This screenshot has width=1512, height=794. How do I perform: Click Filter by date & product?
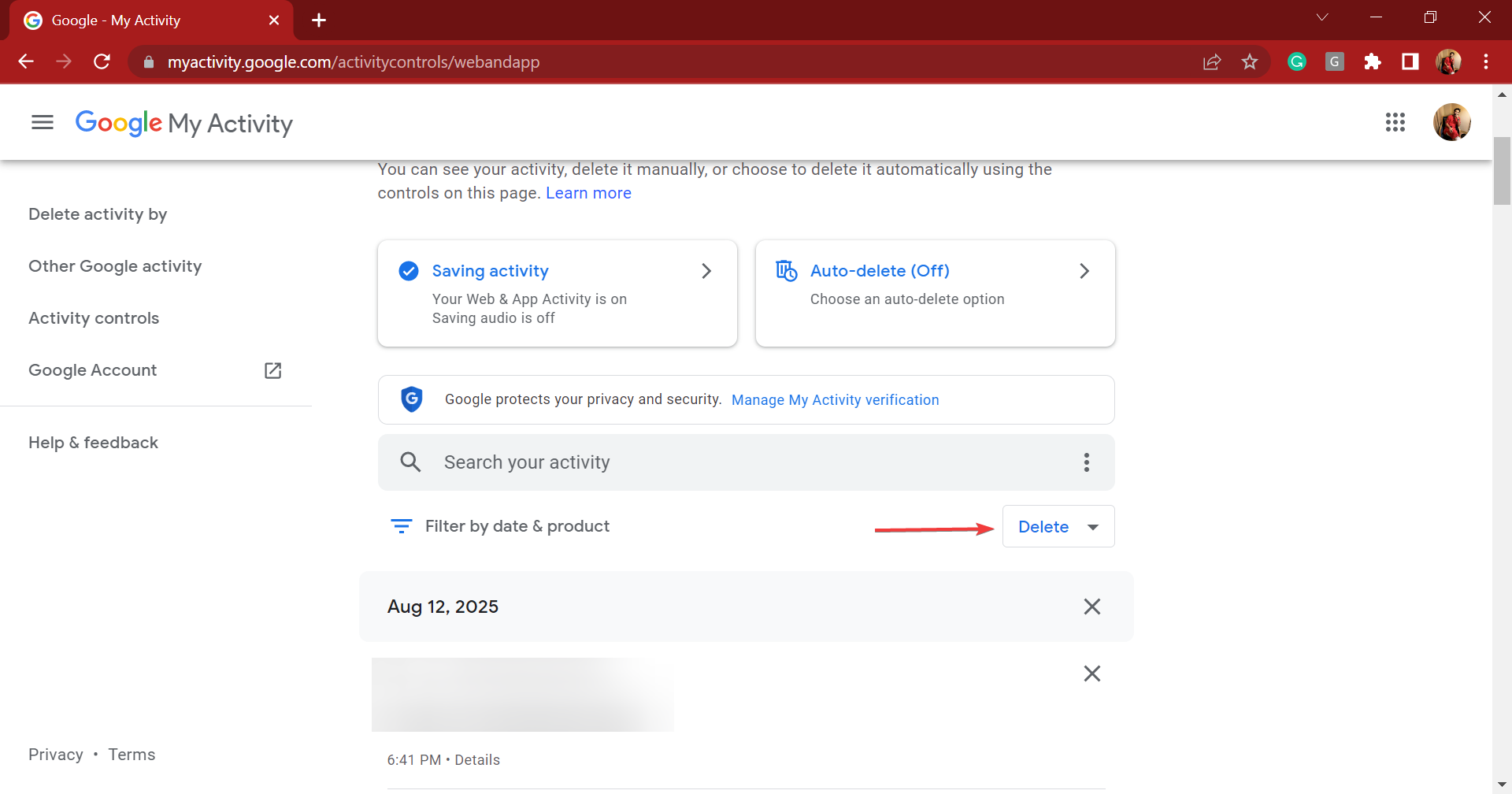517,526
